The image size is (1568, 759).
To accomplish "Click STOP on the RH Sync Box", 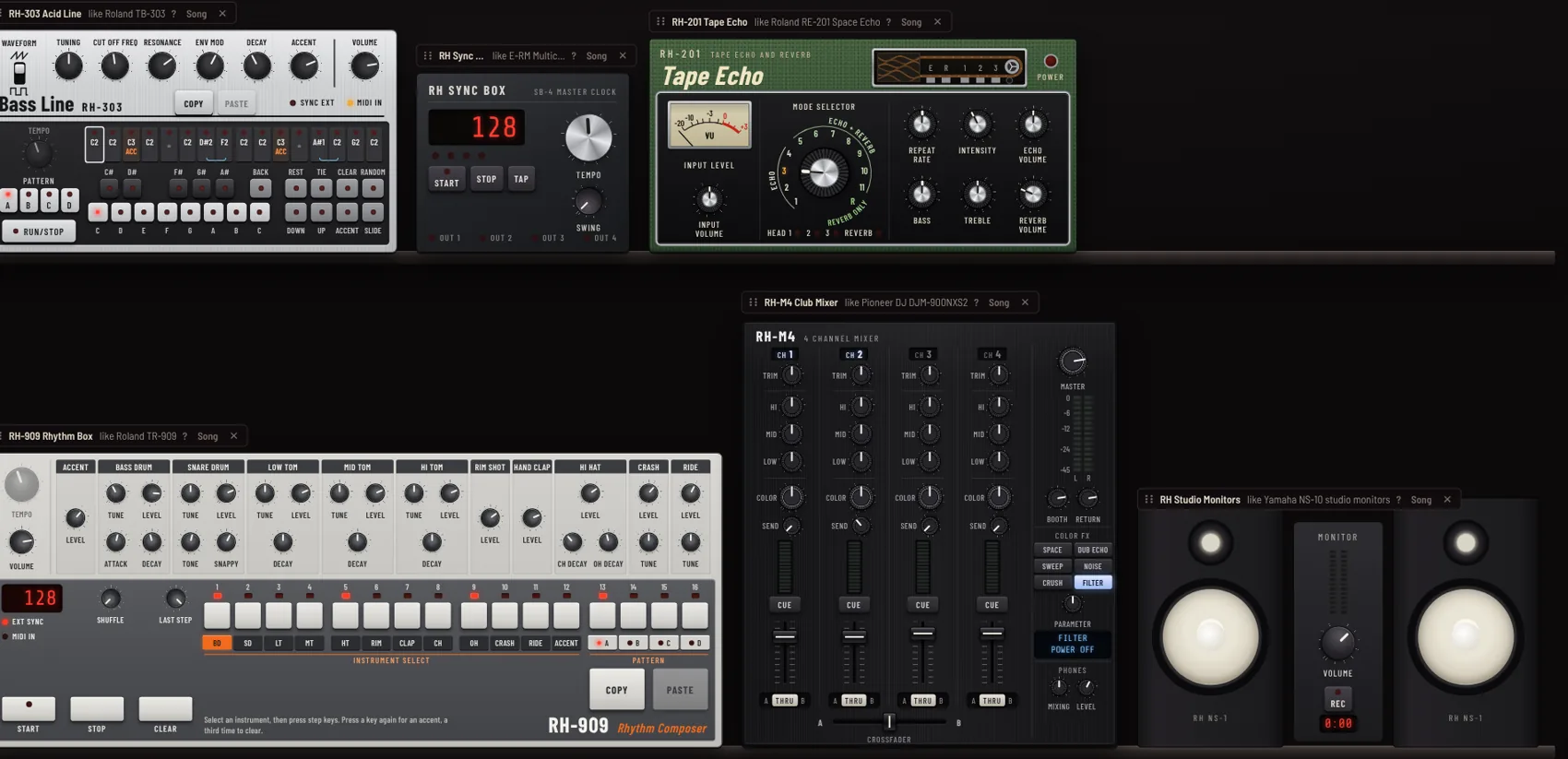I will point(486,179).
